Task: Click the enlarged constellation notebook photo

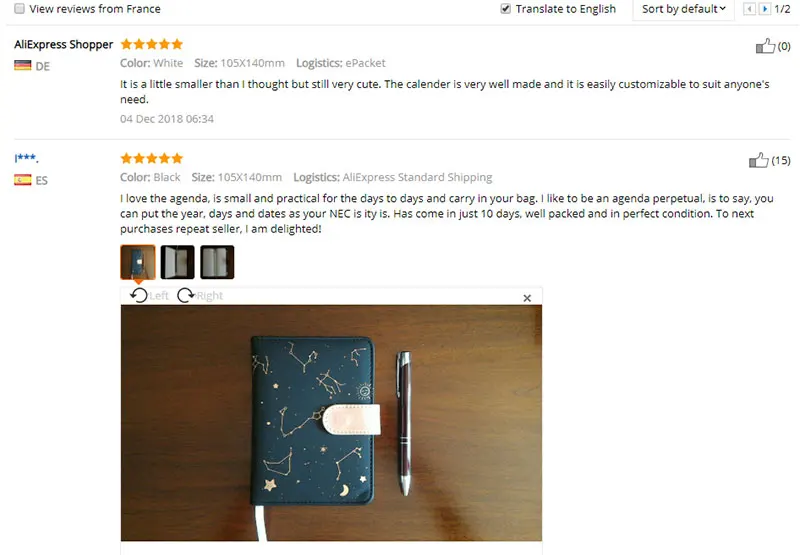Action: pos(331,423)
